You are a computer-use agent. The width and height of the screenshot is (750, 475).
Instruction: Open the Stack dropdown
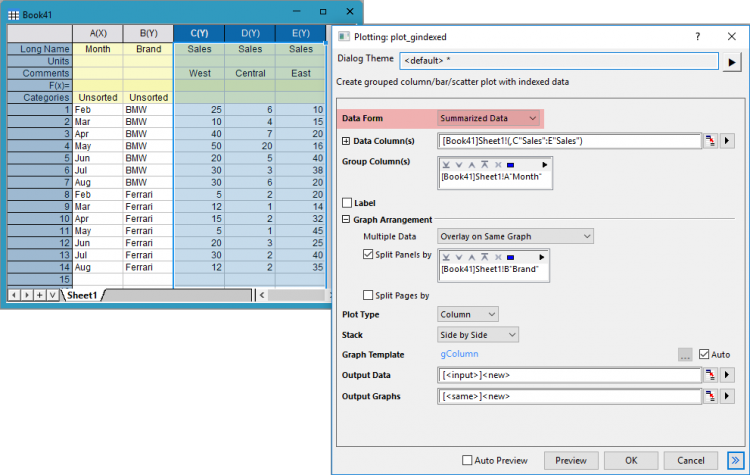(478, 335)
